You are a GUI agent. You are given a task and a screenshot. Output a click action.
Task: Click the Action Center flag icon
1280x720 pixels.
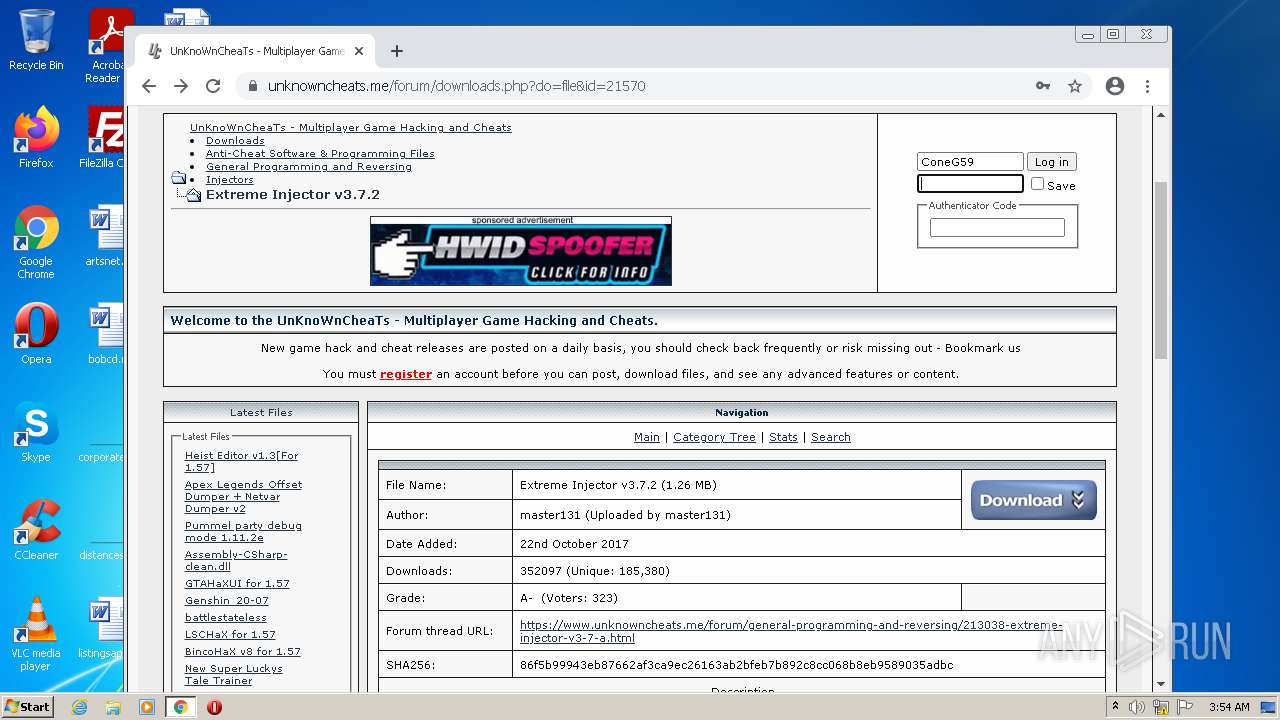pos(1186,707)
